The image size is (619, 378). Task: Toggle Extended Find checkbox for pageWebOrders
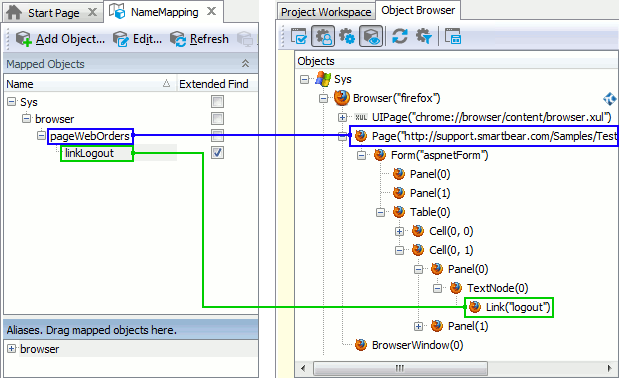pos(217,135)
